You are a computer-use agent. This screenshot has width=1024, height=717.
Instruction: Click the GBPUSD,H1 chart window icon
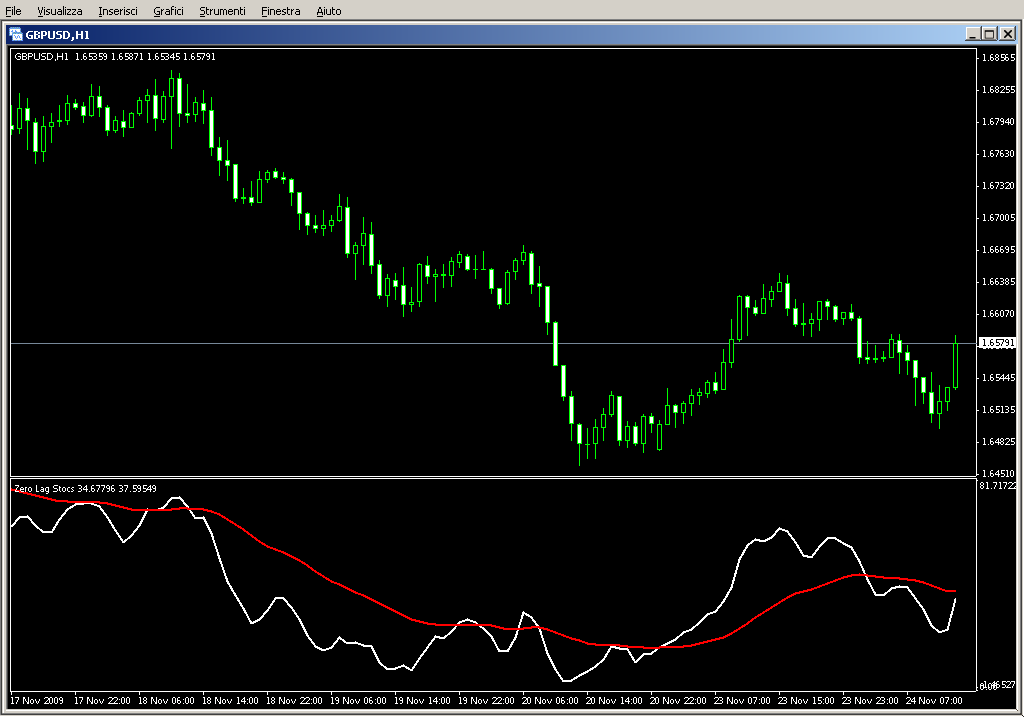tap(16, 35)
